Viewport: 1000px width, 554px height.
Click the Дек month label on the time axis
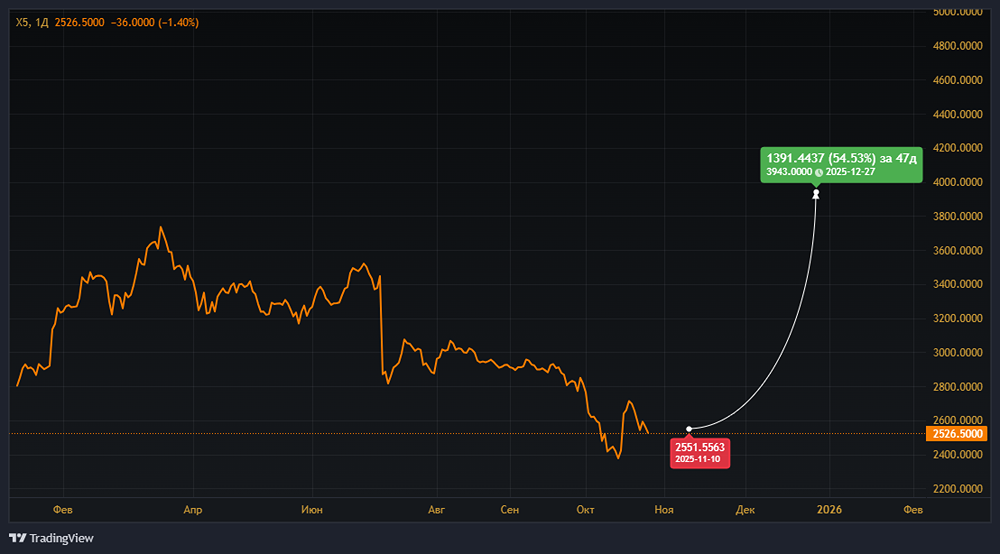pyautogui.click(x=744, y=510)
